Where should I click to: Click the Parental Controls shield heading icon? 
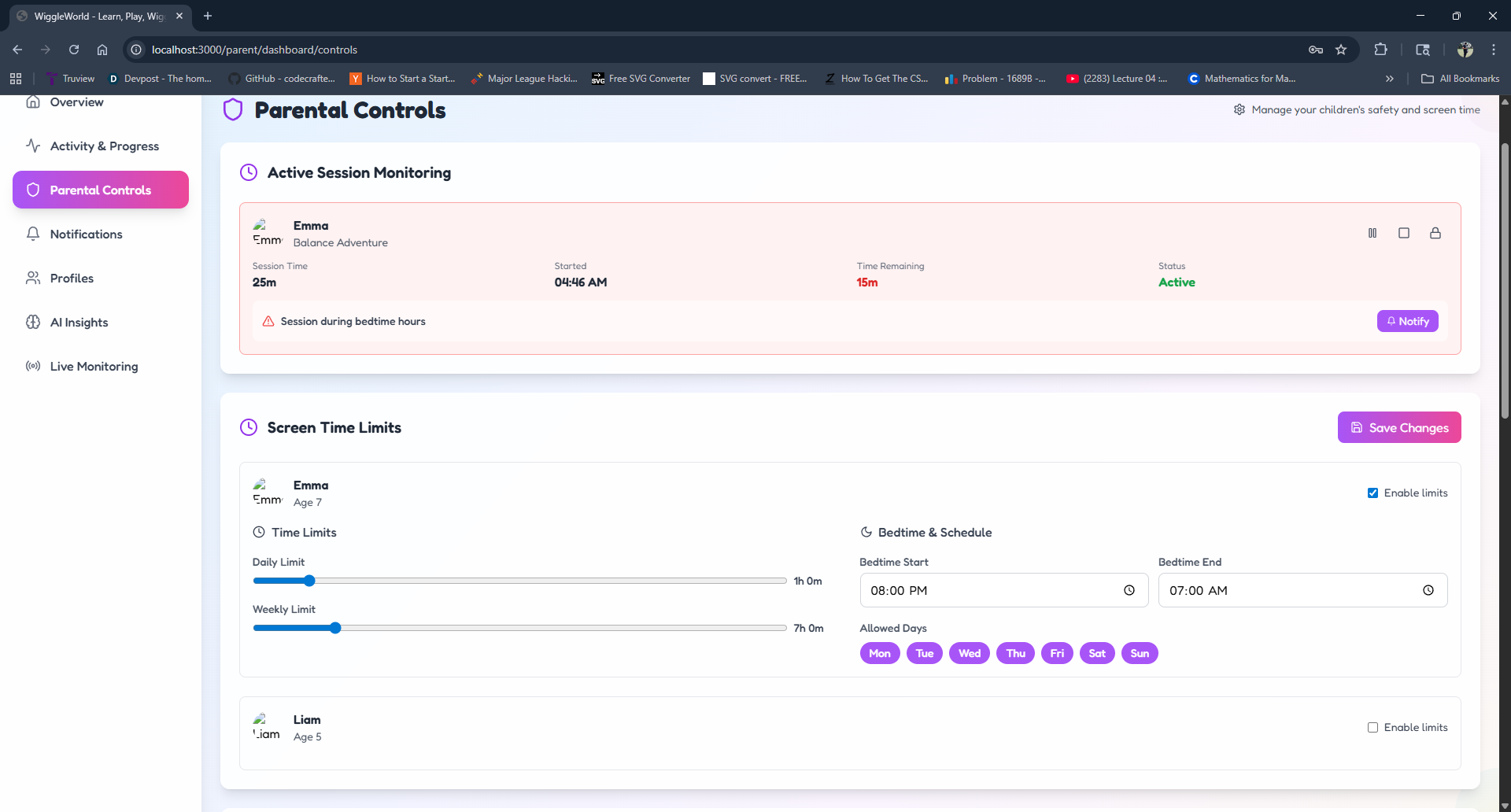point(233,110)
